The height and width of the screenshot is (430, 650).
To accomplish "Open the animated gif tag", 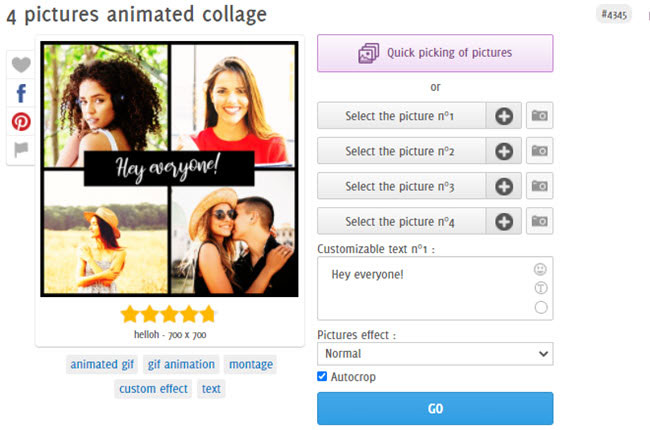I will click(x=102, y=364).
